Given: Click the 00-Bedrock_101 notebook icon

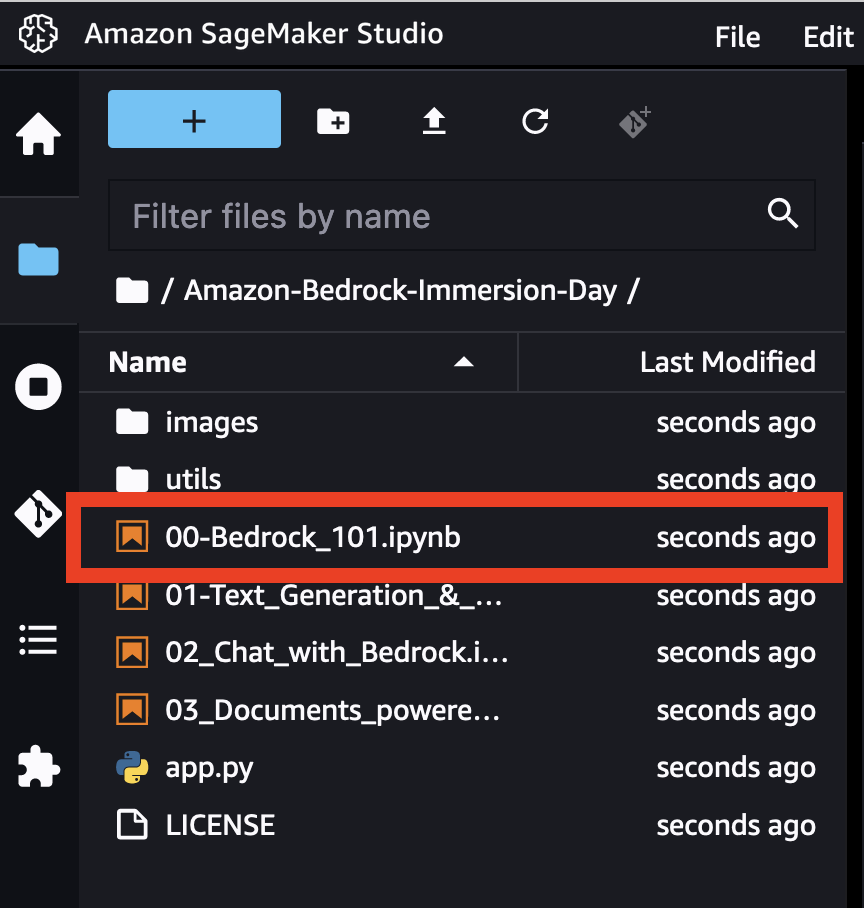Looking at the screenshot, I should click(132, 536).
